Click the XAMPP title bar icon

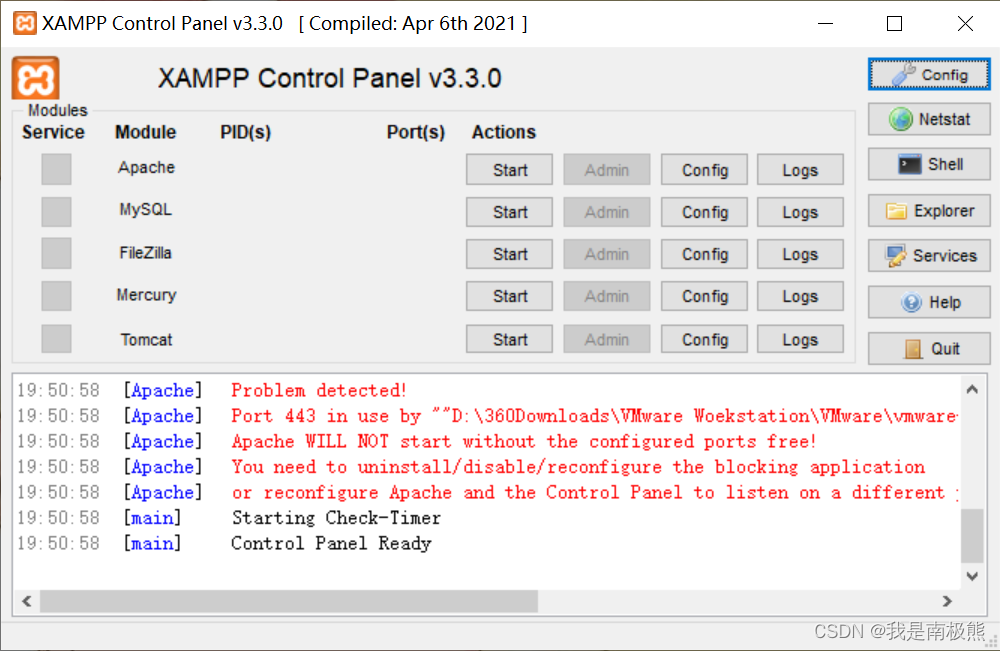point(25,24)
